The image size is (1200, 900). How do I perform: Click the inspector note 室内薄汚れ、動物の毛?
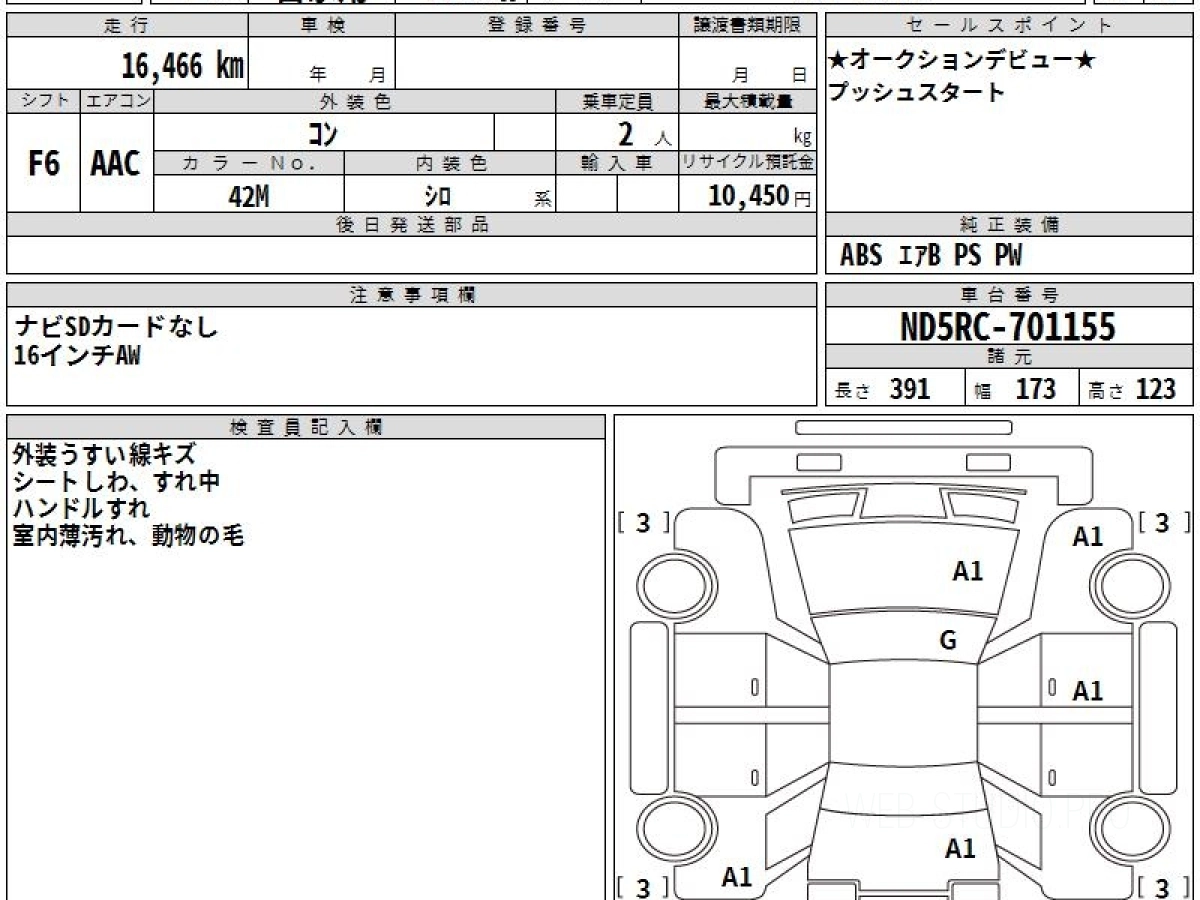click(x=129, y=536)
